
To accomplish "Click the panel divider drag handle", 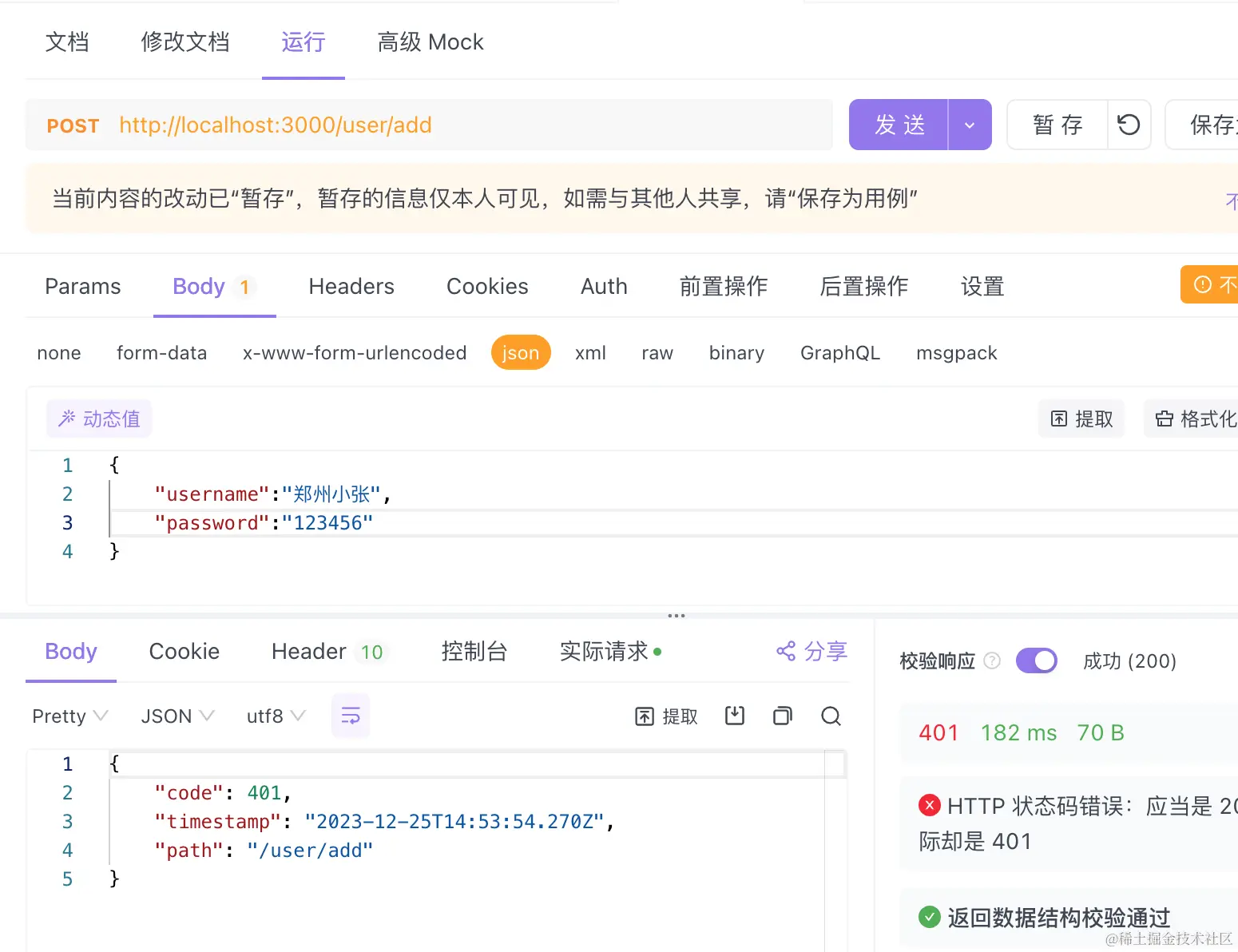I will coord(677,616).
